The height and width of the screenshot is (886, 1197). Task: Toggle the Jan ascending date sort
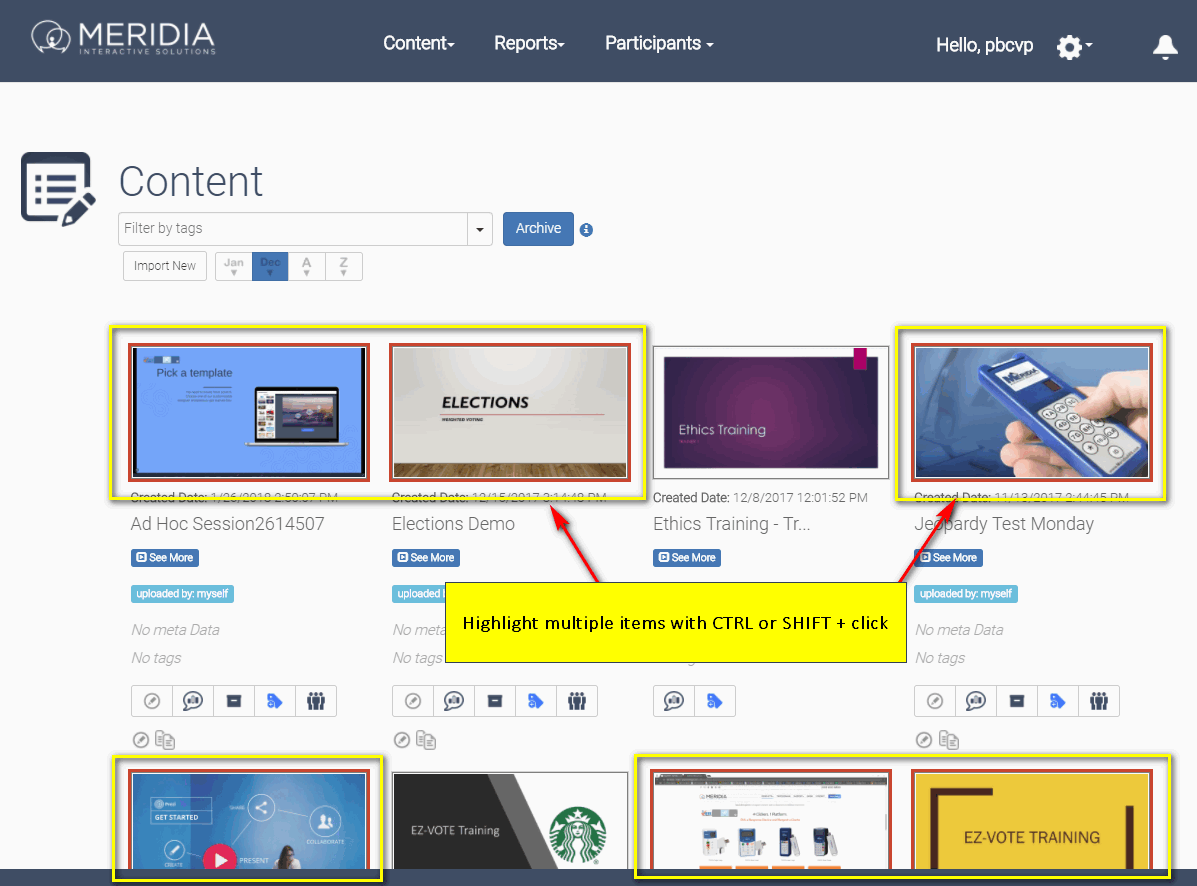pyautogui.click(x=234, y=266)
